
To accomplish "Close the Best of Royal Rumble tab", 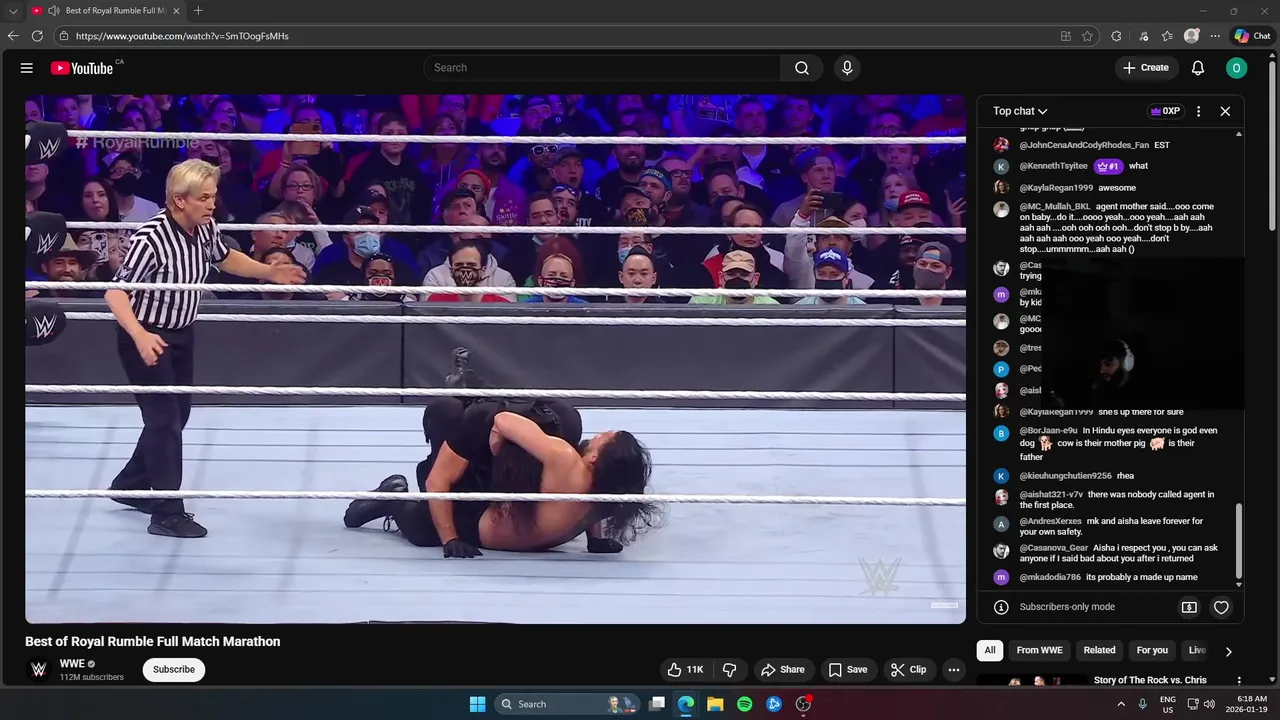I will coord(176,11).
